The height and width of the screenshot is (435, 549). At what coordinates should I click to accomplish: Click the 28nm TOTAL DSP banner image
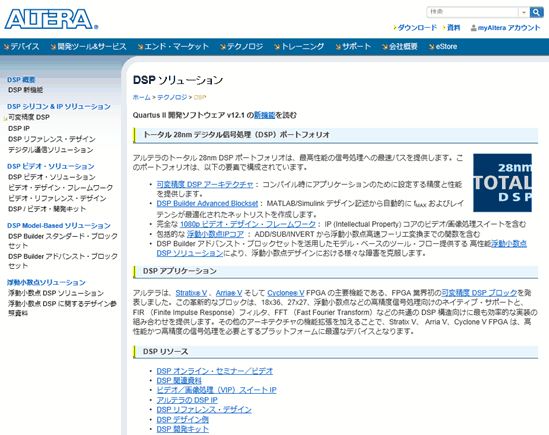click(502, 182)
